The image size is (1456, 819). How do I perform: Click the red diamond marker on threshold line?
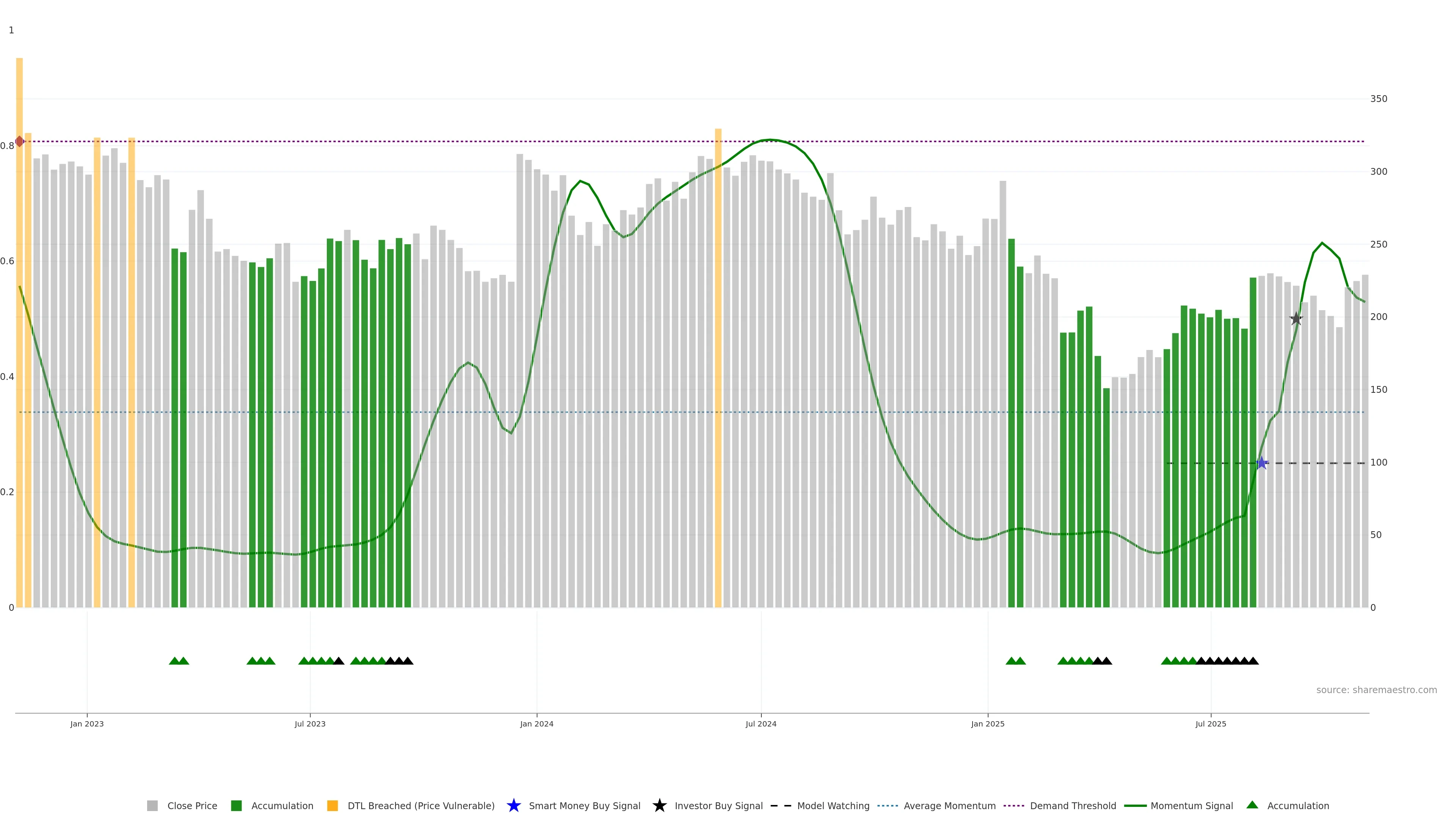20,141
